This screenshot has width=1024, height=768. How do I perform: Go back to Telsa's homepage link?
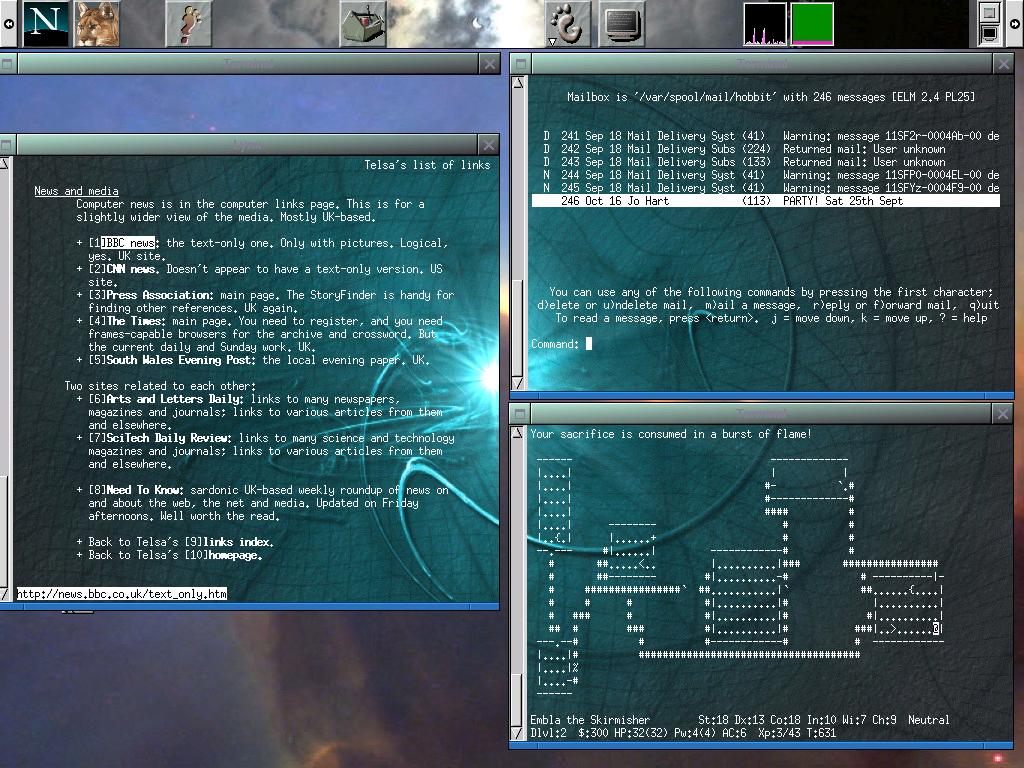(234, 555)
